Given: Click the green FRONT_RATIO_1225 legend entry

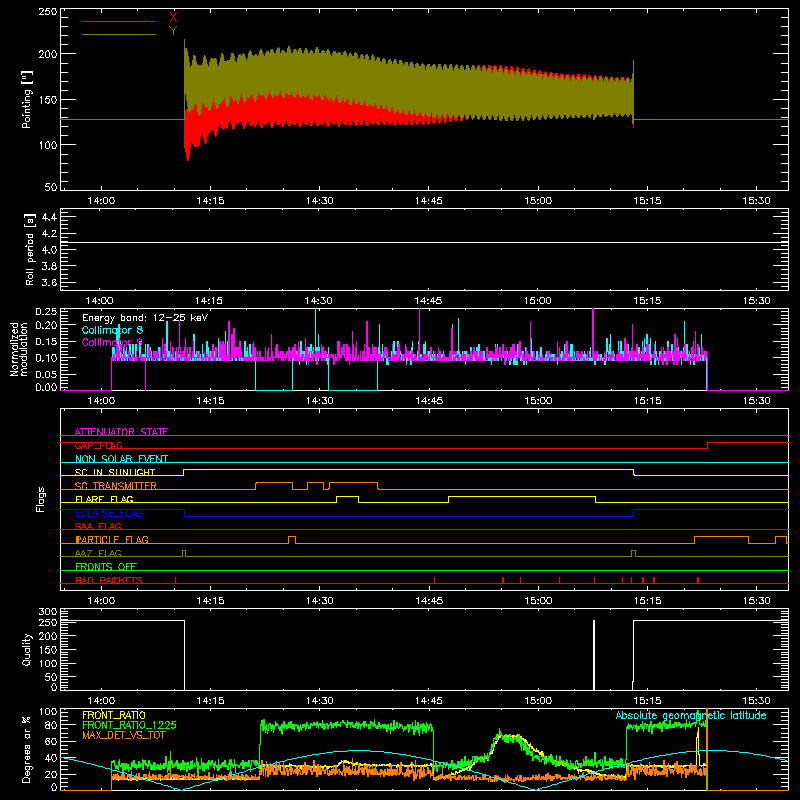Looking at the screenshot, I should (x=129, y=725).
